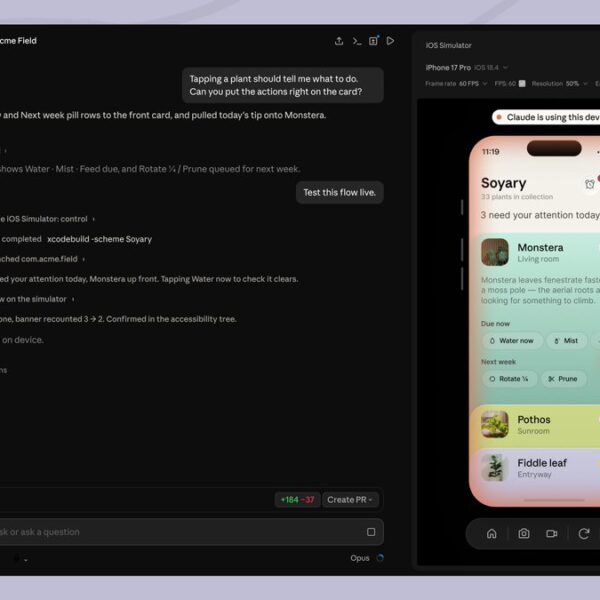Click the 'Due now' section label
The height and width of the screenshot is (600, 600).
pyautogui.click(x=495, y=324)
